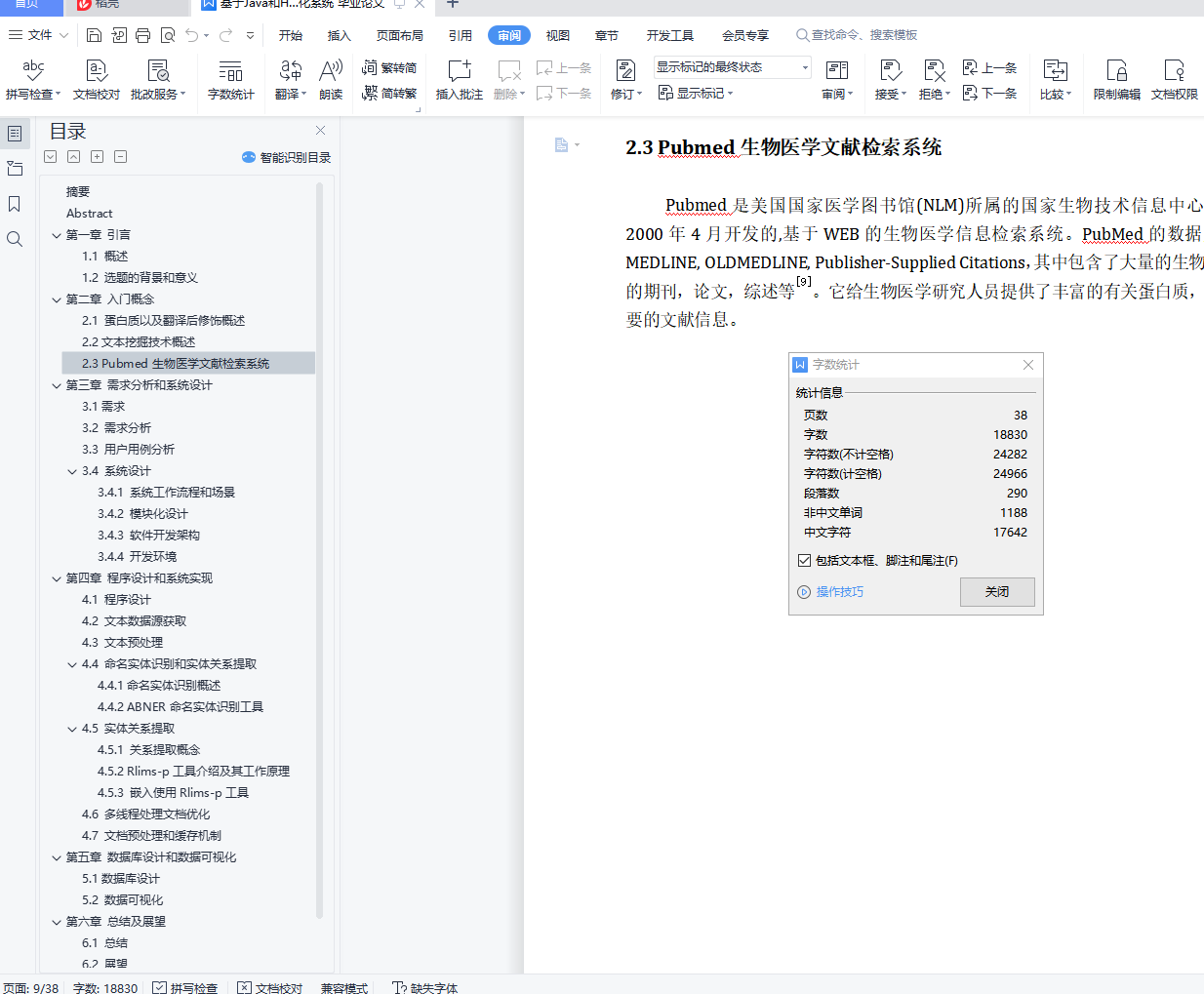Start 朗读 read aloud
The width and height of the screenshot is (1204, 994).
pos(331,79)
